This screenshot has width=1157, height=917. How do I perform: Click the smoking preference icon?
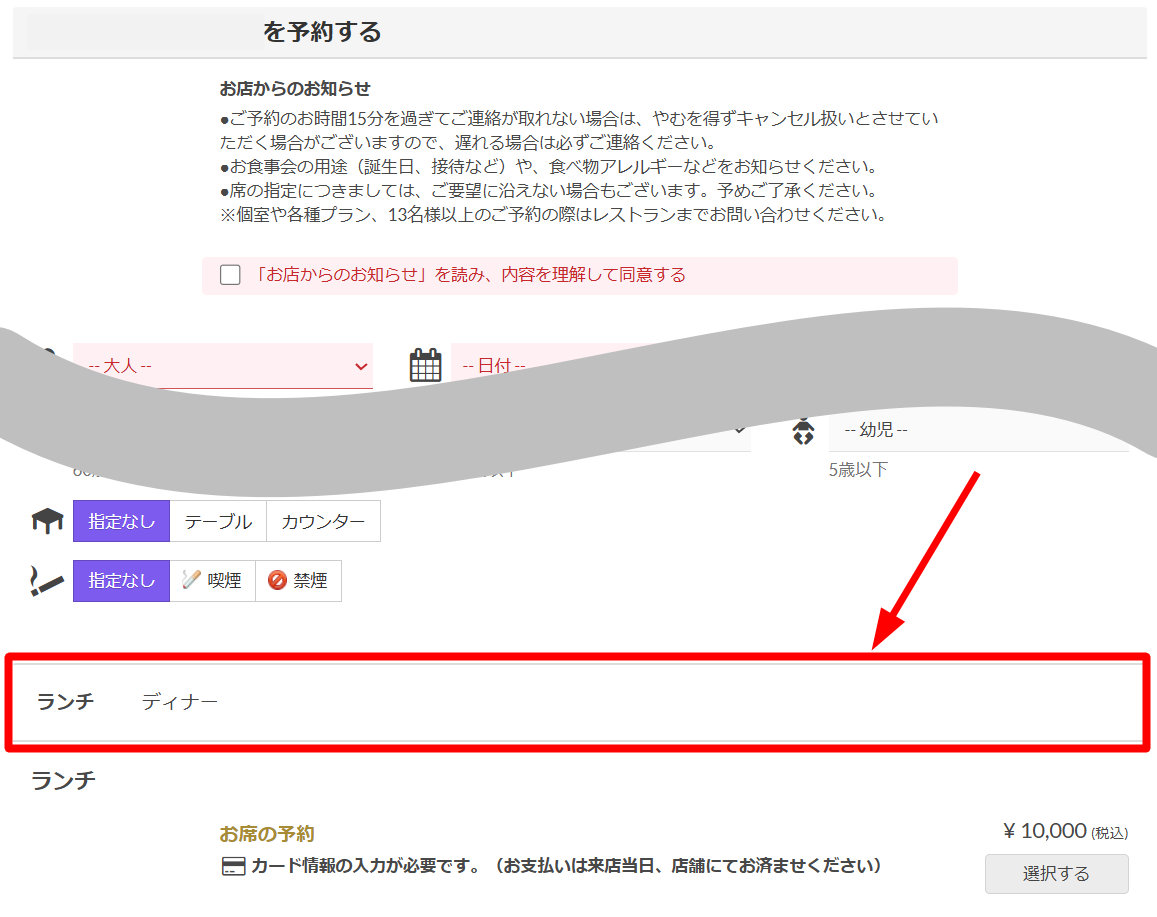coord(46,581)
